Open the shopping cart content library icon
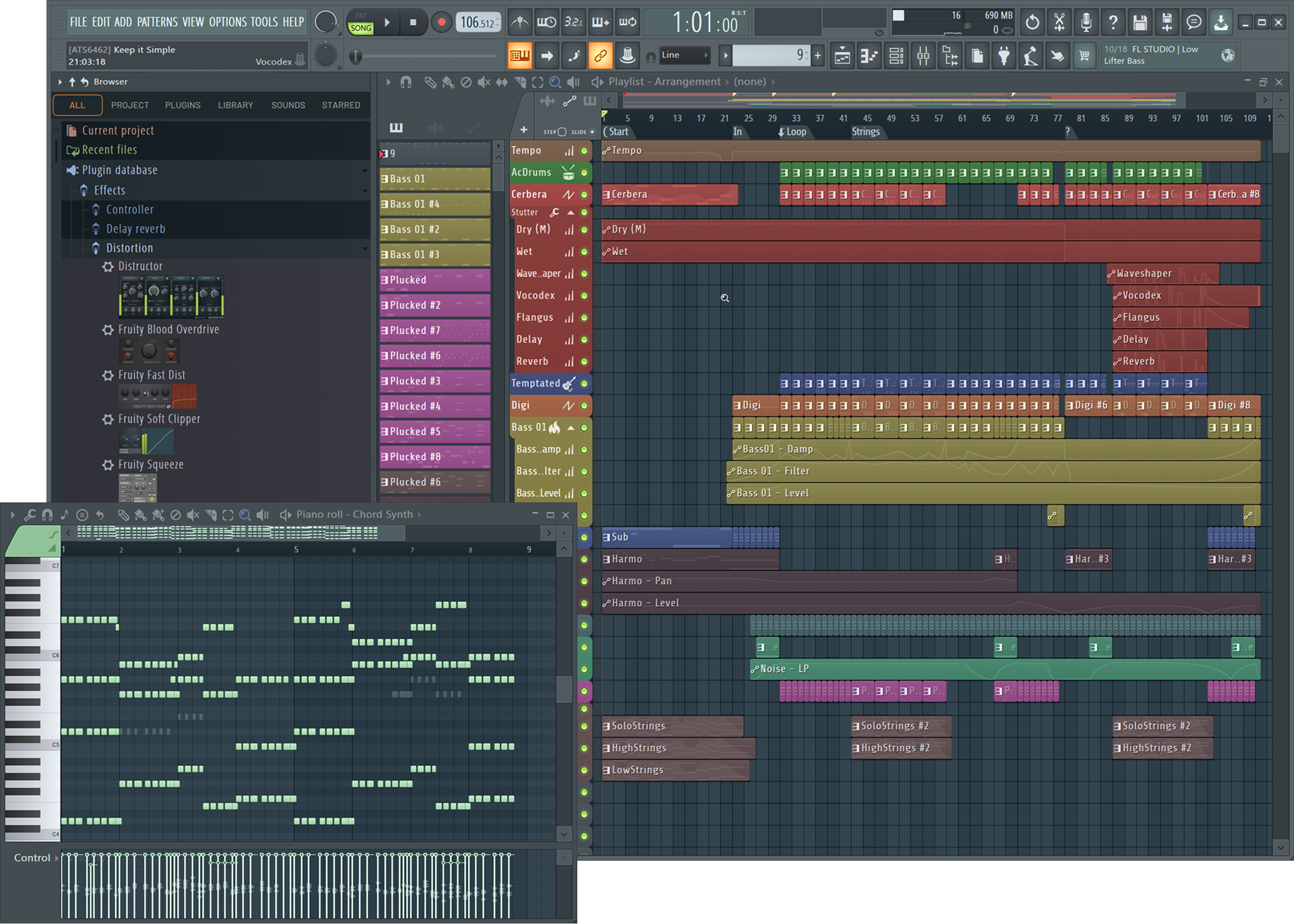The width and height of the screenshot is (1294, 924). click(1085, 56)
